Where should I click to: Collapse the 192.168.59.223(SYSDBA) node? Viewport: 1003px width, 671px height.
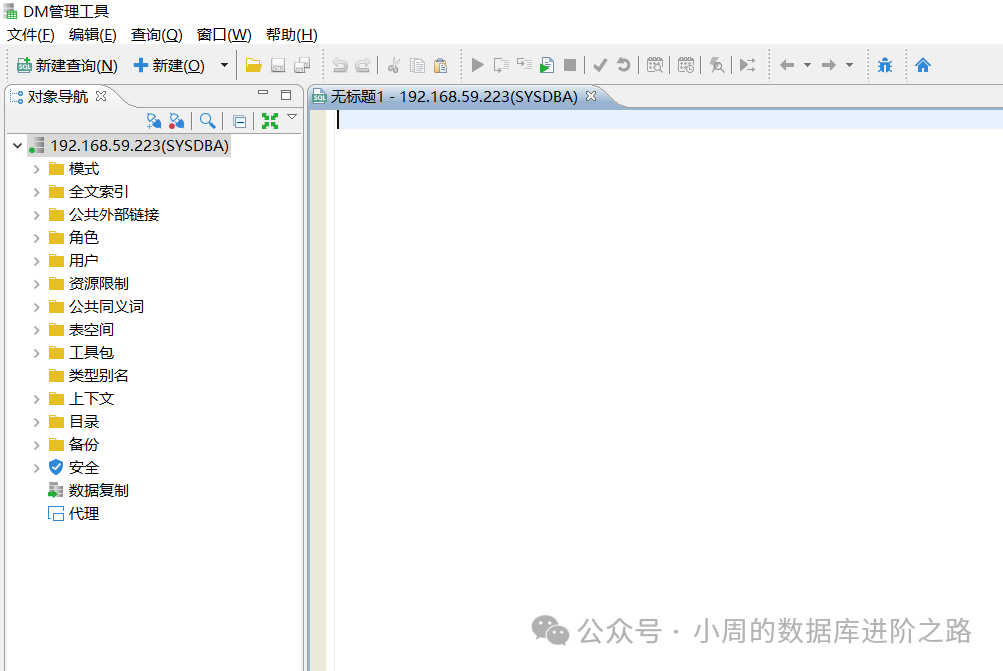click(x=17, y=146)
